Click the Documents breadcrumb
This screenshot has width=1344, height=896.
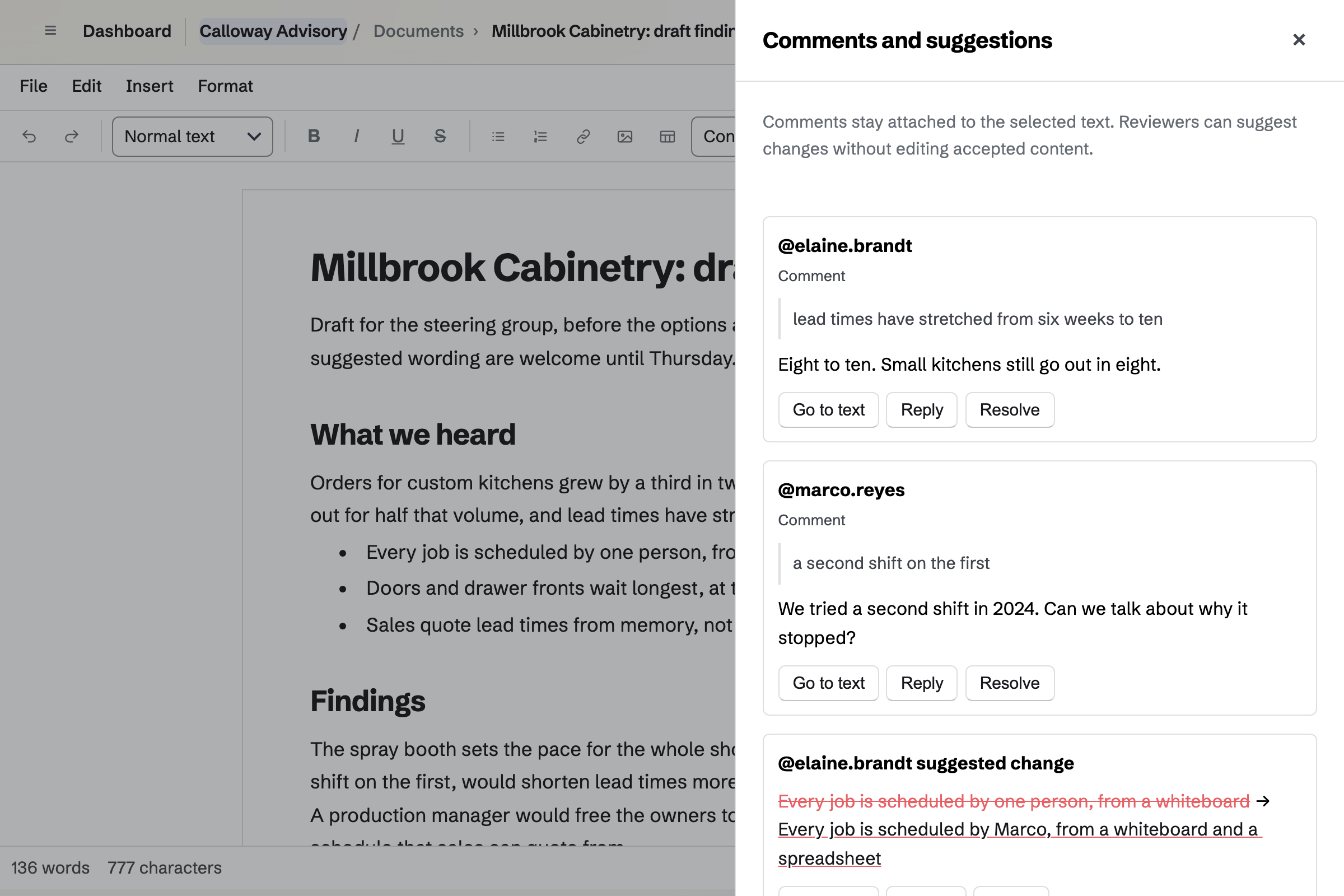[418, 31]
